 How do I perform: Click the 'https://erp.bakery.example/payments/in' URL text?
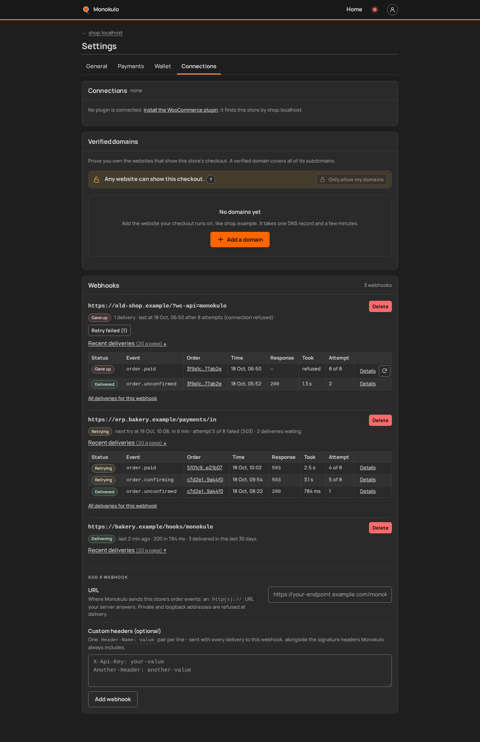(x=152, y=419)
